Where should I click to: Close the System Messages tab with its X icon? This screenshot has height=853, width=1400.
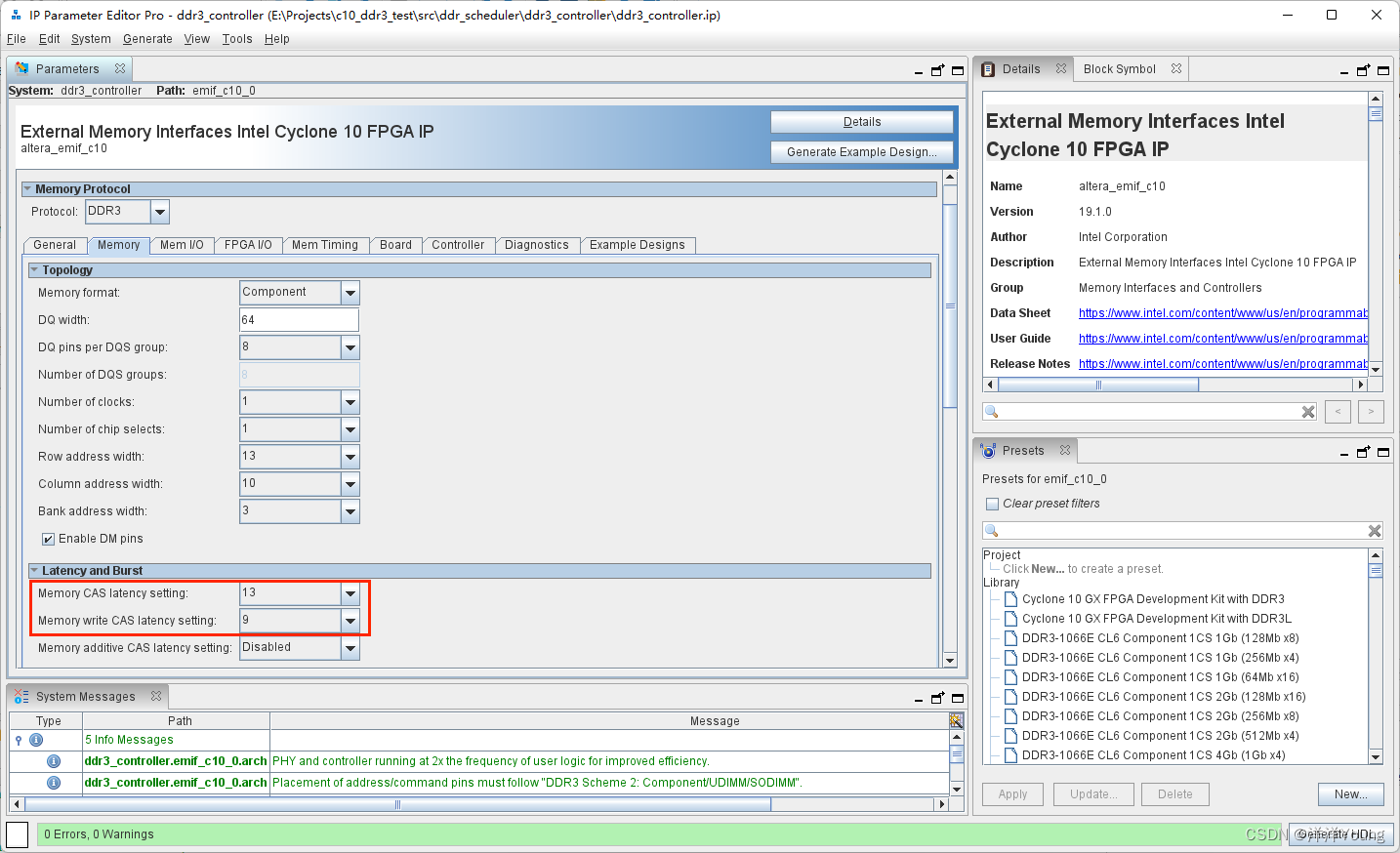[156, 696]
